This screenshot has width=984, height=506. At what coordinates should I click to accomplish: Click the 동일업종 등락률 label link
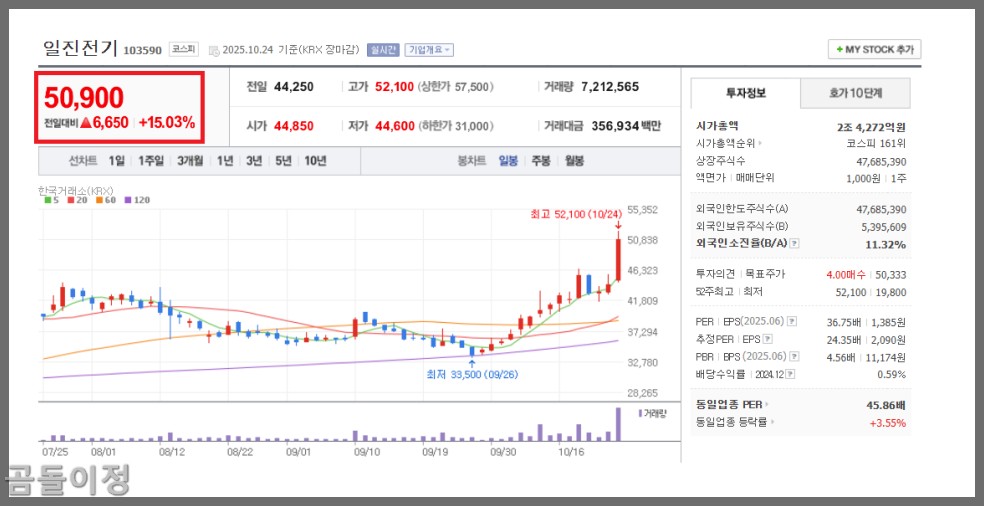(x=731, y=423)
